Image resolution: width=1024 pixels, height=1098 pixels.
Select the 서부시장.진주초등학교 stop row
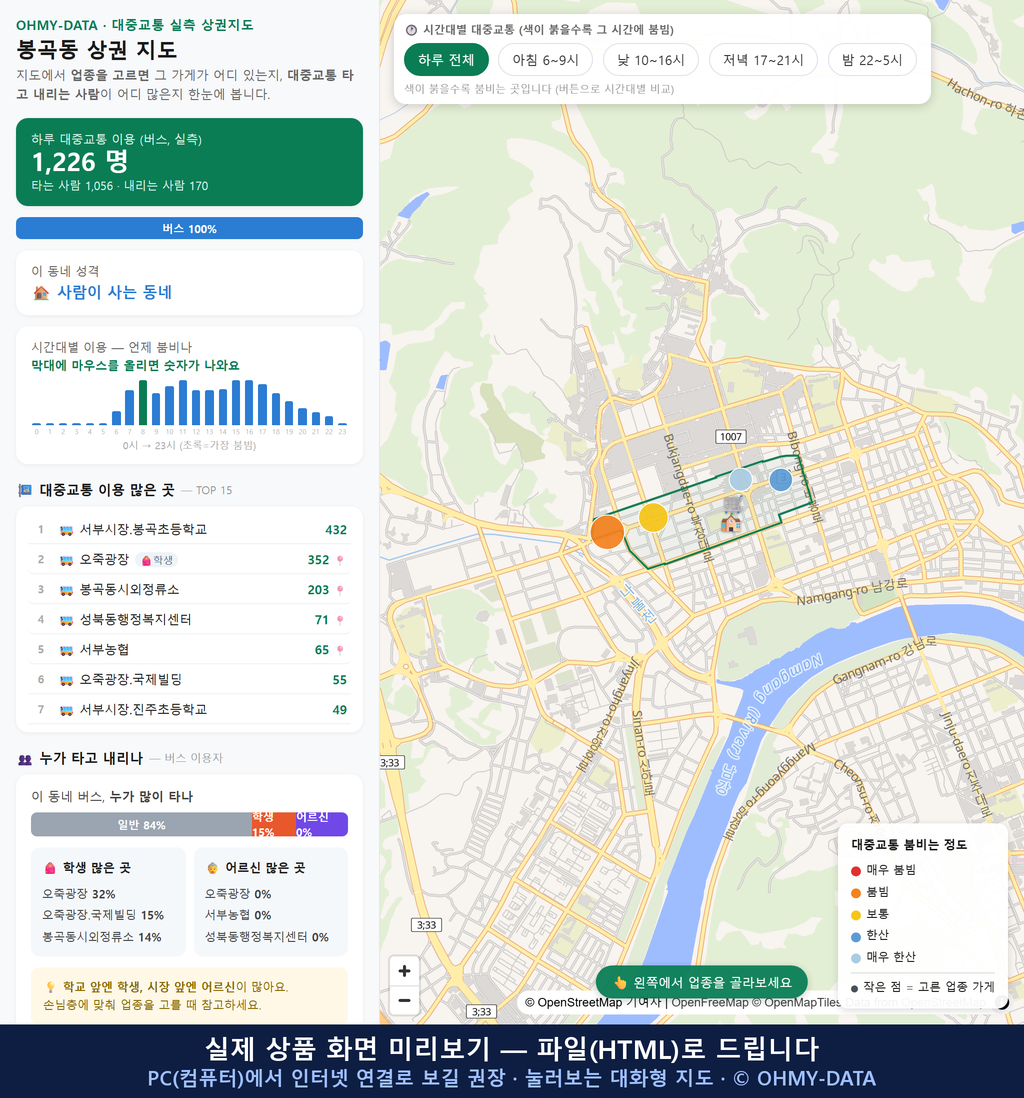point(189,710)
